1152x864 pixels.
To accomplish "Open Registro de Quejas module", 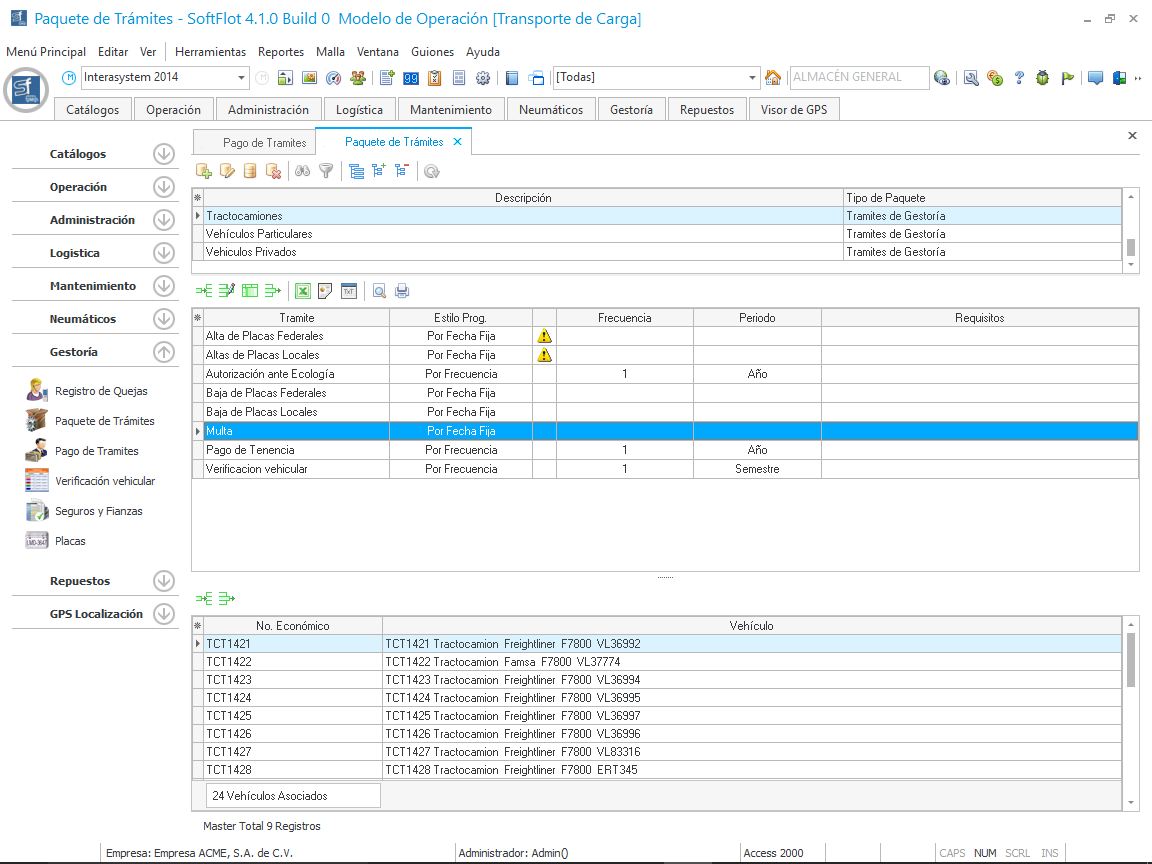I will (100, 391).
